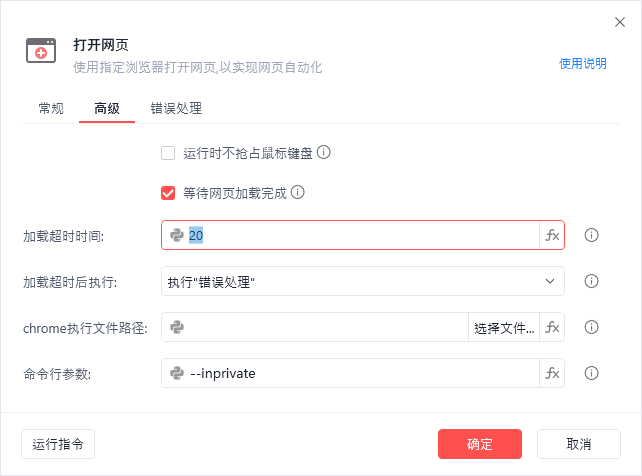Click info icon beside 运行时不抢占鼠标键盘

pos(324,153)
